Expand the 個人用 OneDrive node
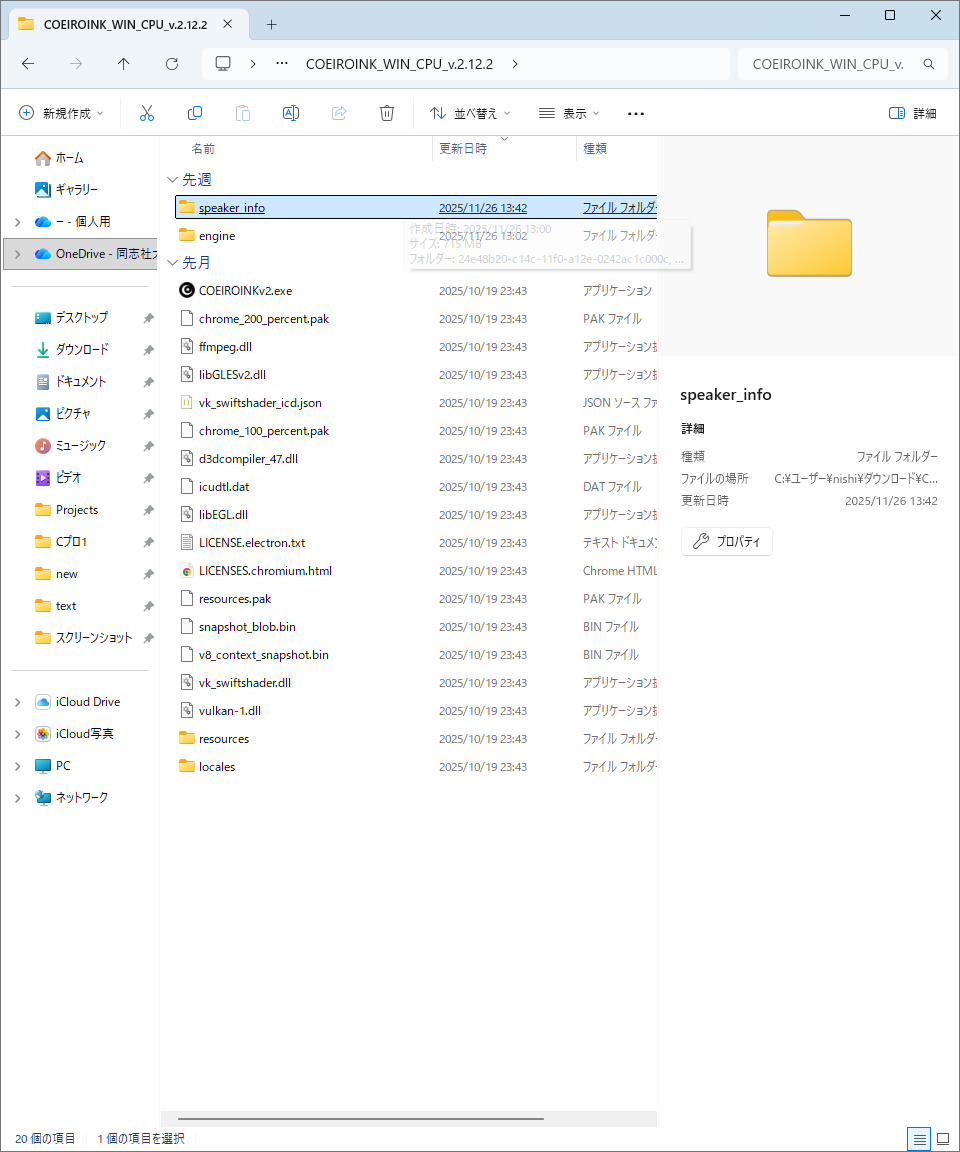The width and height of the screenshot is (960, 1152). point(18,222)
